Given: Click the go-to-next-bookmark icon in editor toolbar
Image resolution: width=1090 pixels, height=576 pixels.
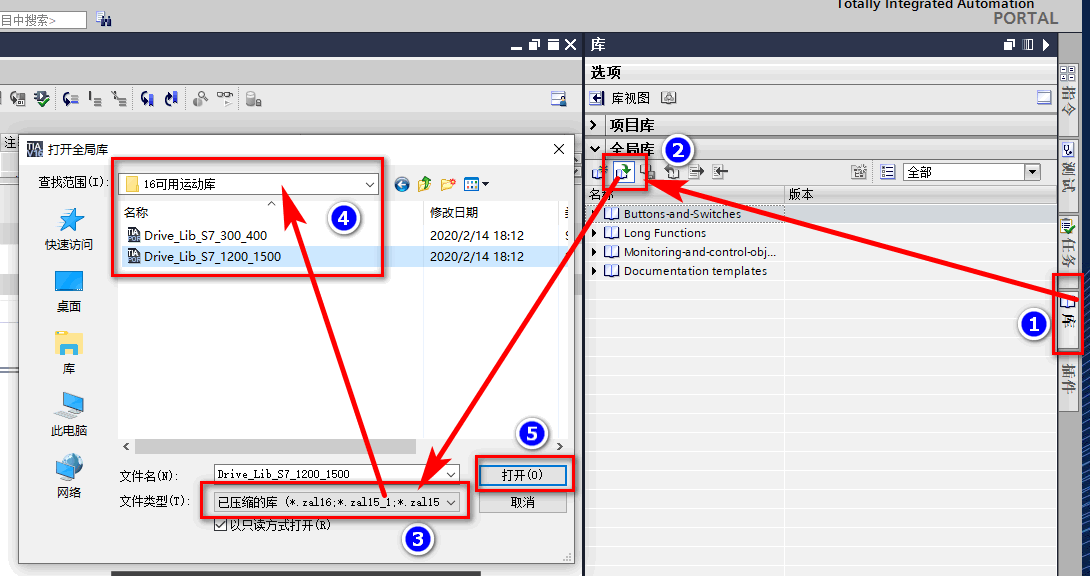Looking at the screenshot, I should [x=171, y=99].
